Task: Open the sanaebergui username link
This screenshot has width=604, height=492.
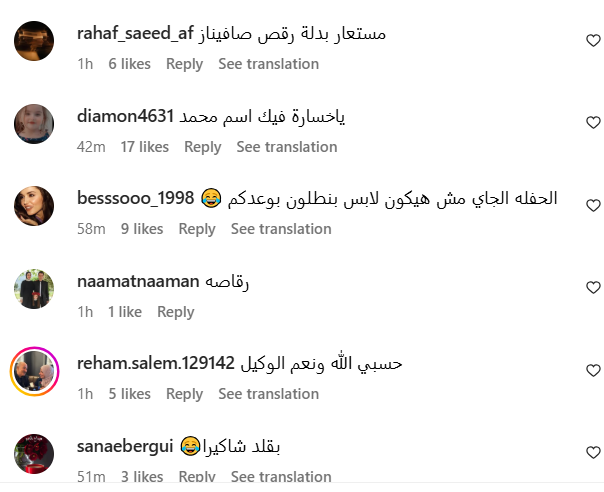Action: [125, 446]
